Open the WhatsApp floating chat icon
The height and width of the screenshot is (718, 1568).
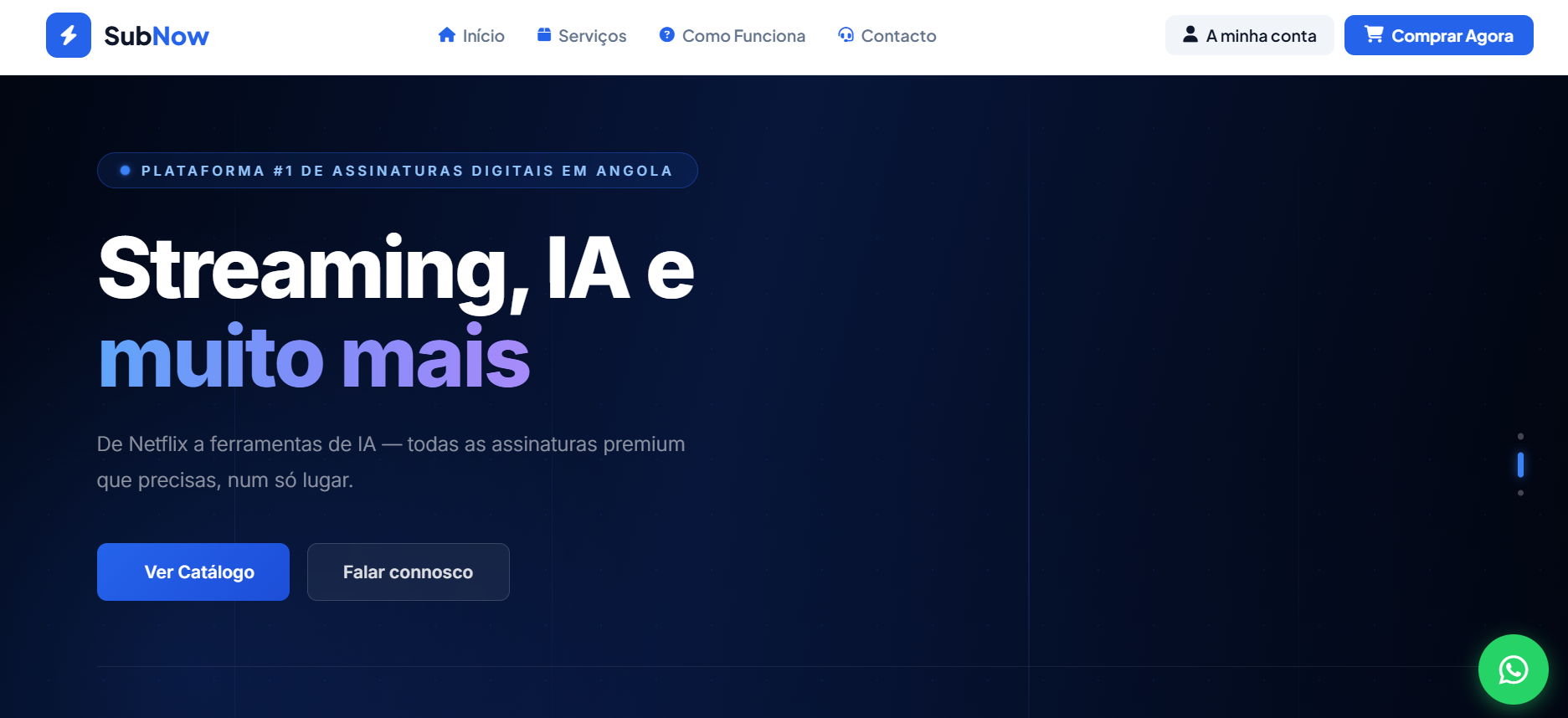tap(1514, 669)
